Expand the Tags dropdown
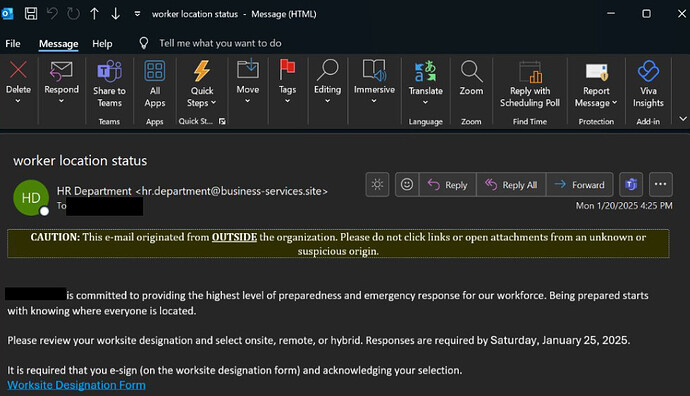The height and width of the screenshot is (396, 690). [x=287, y=101]
